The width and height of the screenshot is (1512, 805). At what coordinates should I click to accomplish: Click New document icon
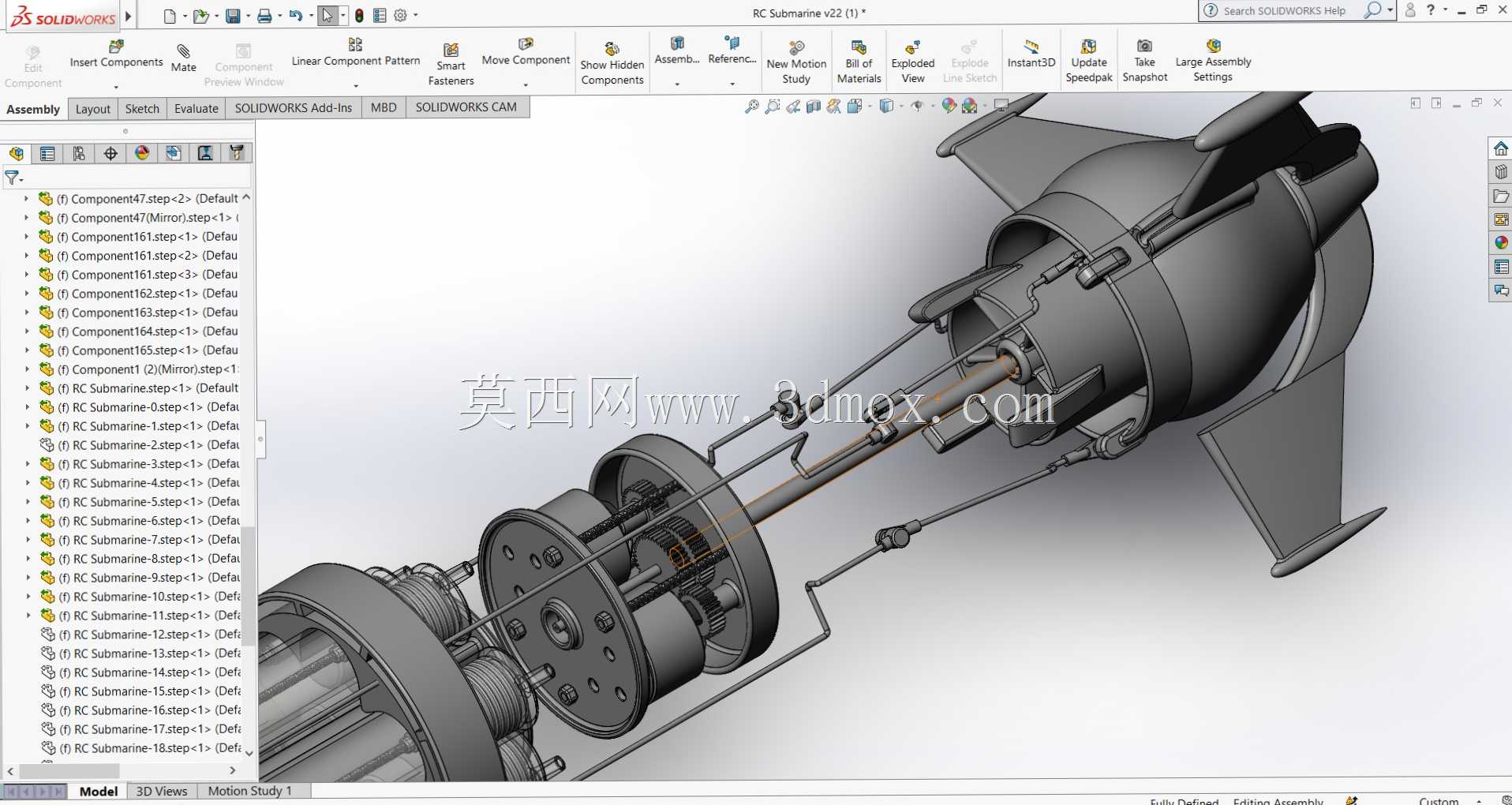point(170,16)
